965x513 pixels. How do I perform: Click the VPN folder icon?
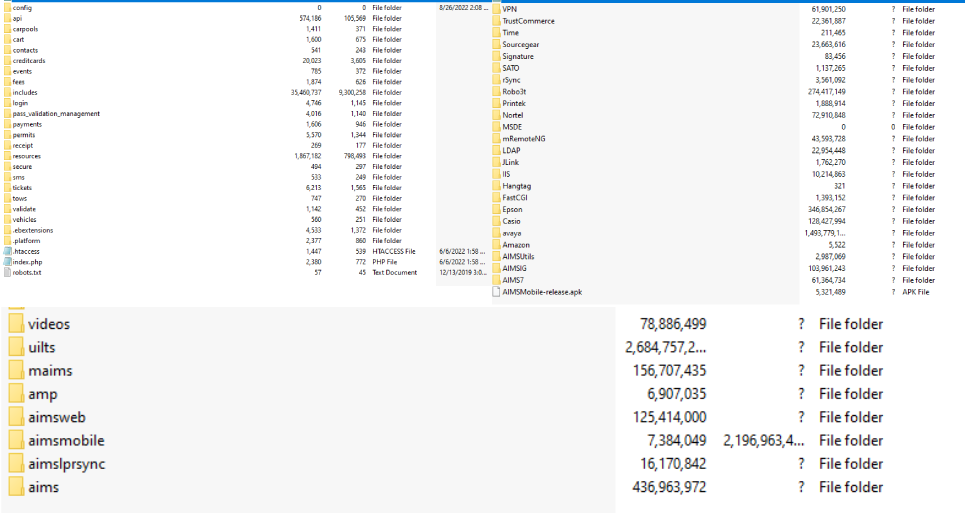(x=496, y=9)
